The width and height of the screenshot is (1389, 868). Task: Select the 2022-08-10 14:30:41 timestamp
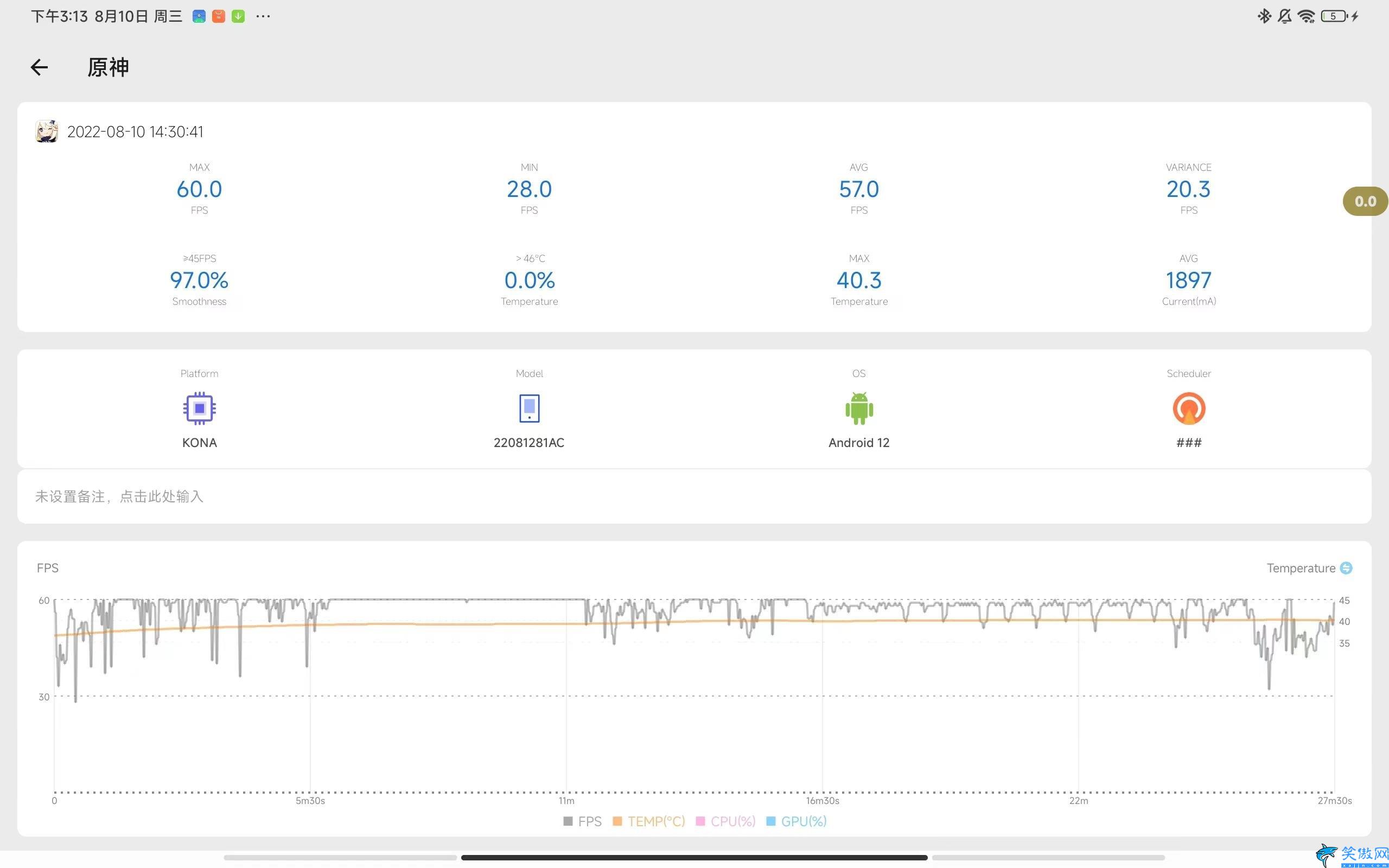point(136,131)
